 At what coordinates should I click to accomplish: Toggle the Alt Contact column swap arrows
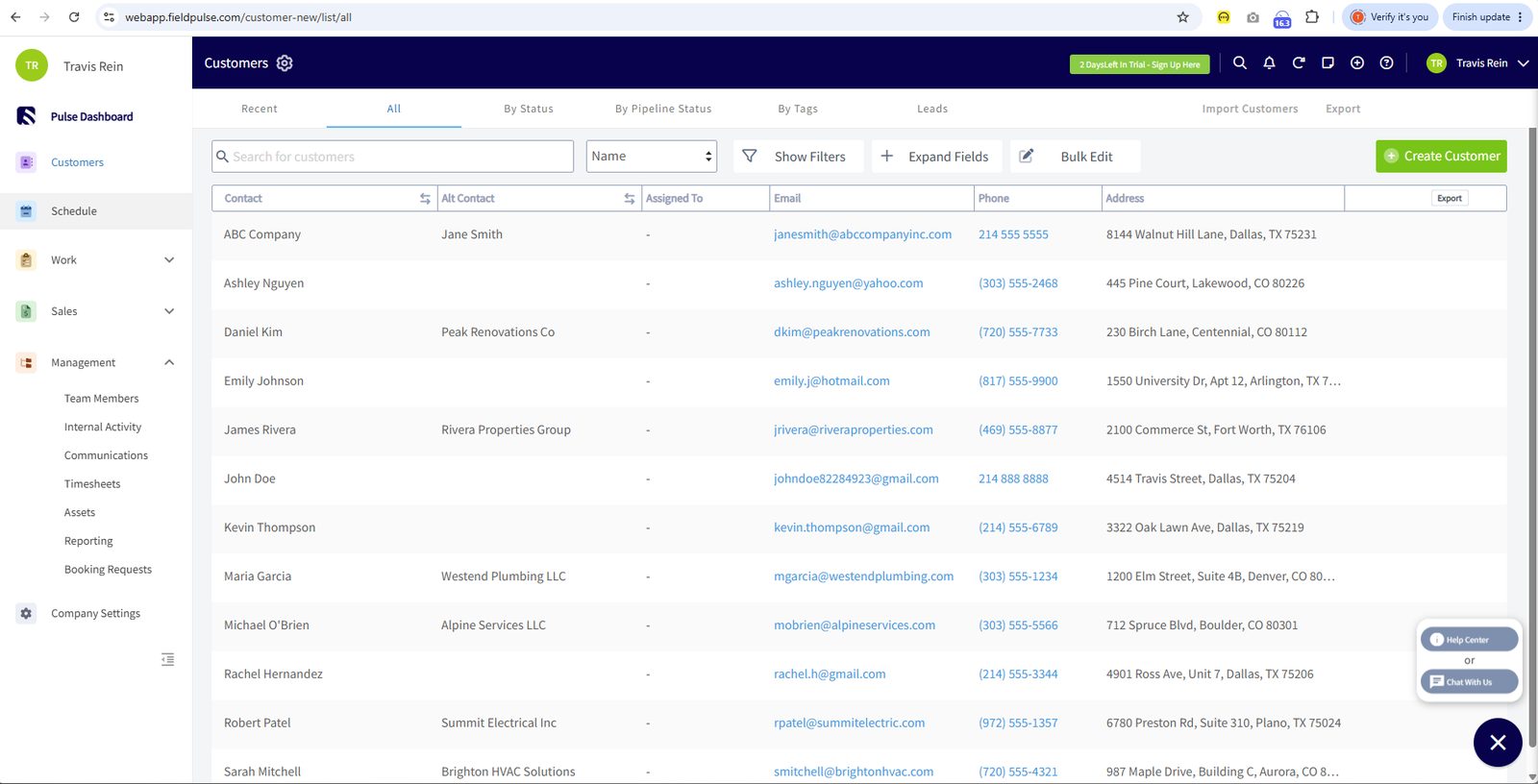pyautogui.click(x=630, y=199)
